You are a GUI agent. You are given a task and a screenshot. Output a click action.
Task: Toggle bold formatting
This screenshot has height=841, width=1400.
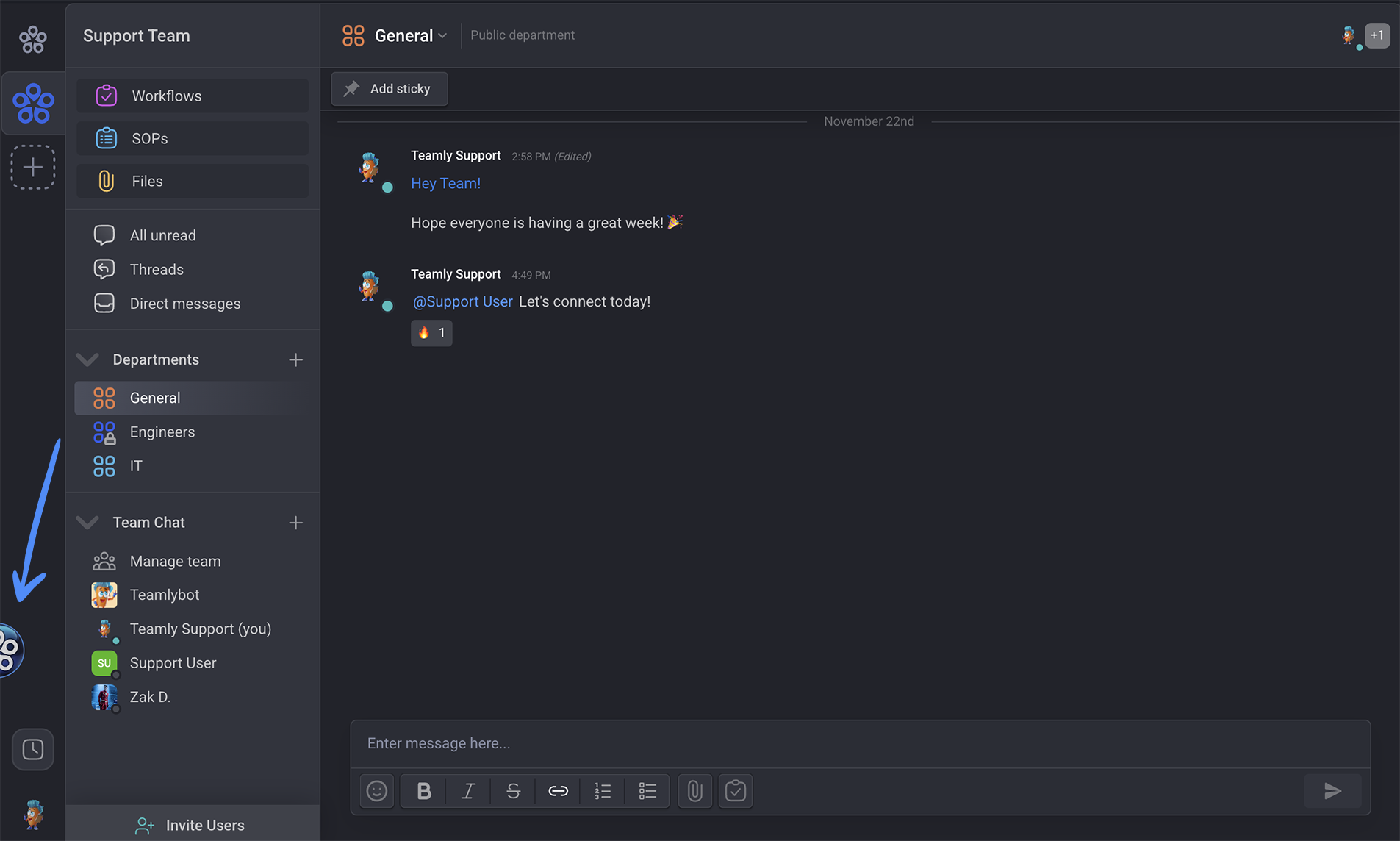tap(424, 791)
